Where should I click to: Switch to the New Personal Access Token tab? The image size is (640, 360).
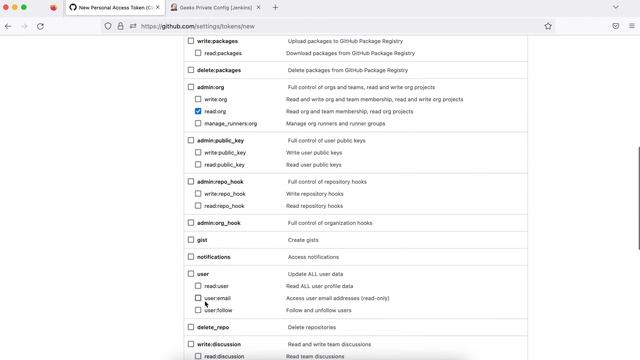[115, 7]
